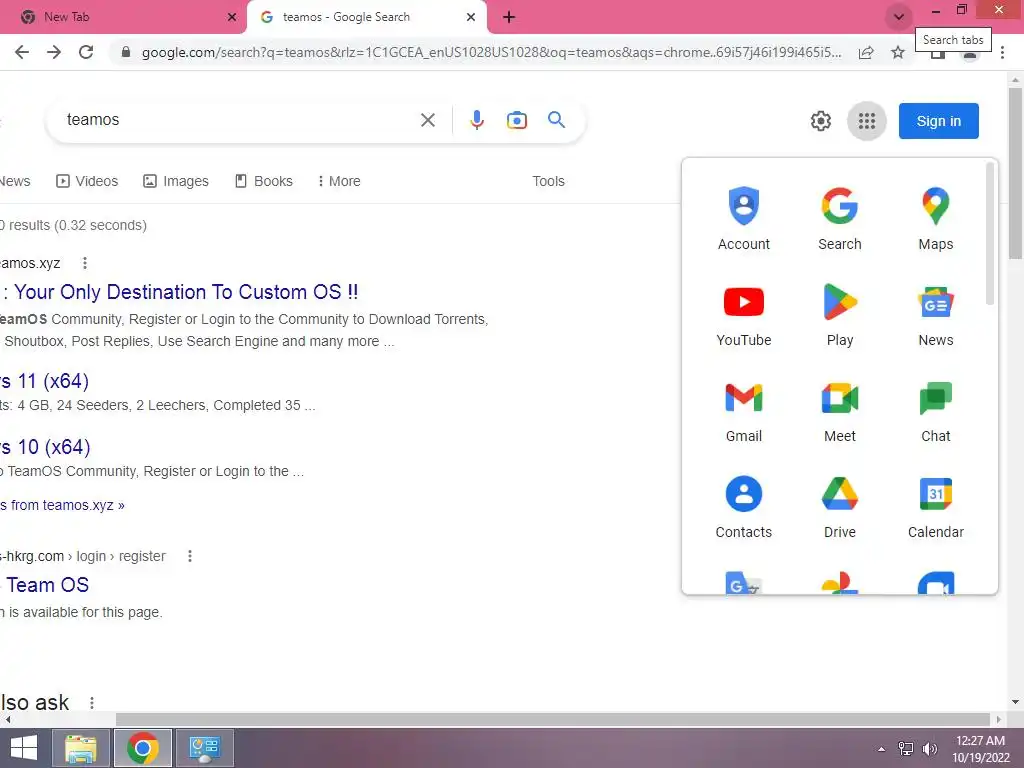
Task: Open the Team OS register result
Action: click(x=44, y=584)
